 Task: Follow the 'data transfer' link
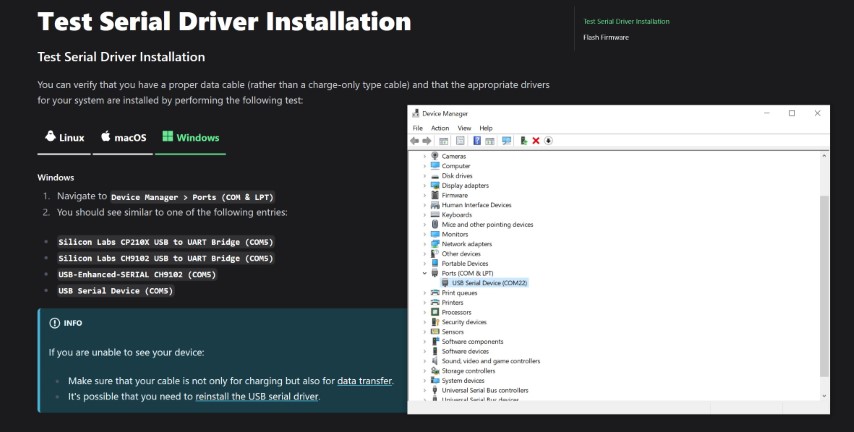pyautogui.click(x=364, y=381)
